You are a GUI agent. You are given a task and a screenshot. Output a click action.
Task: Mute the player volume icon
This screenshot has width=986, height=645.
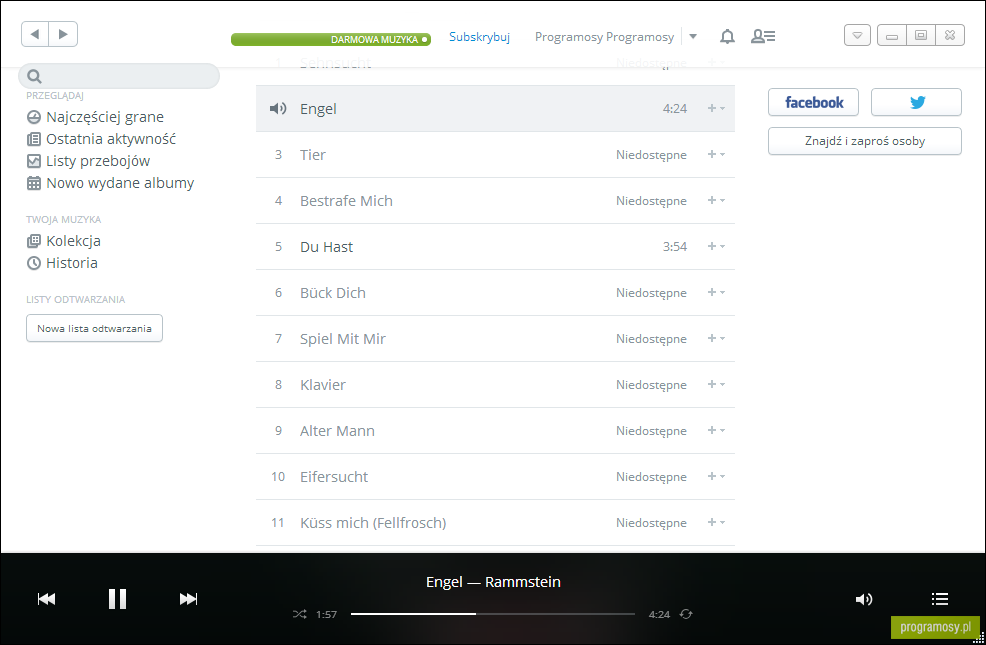(x=864, y=599)
